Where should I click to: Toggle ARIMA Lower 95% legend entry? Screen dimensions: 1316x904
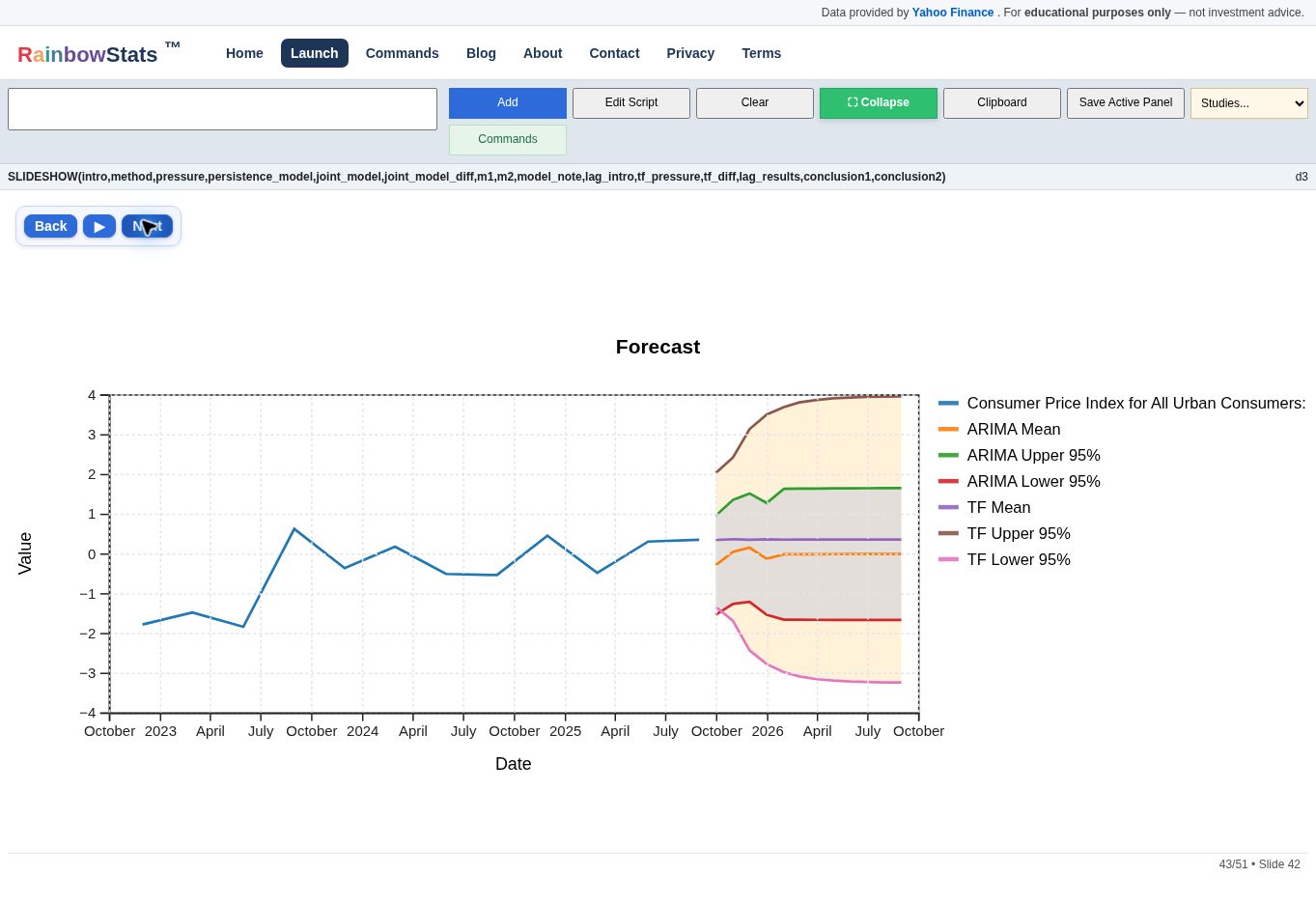coord(1020,482)
